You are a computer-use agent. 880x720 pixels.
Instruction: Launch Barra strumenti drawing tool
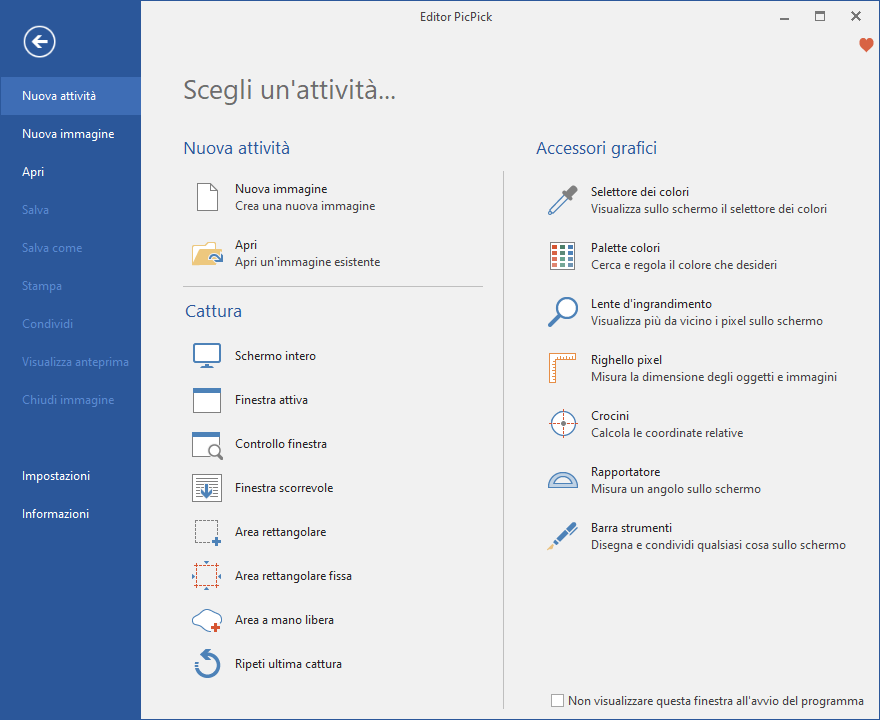563,536
